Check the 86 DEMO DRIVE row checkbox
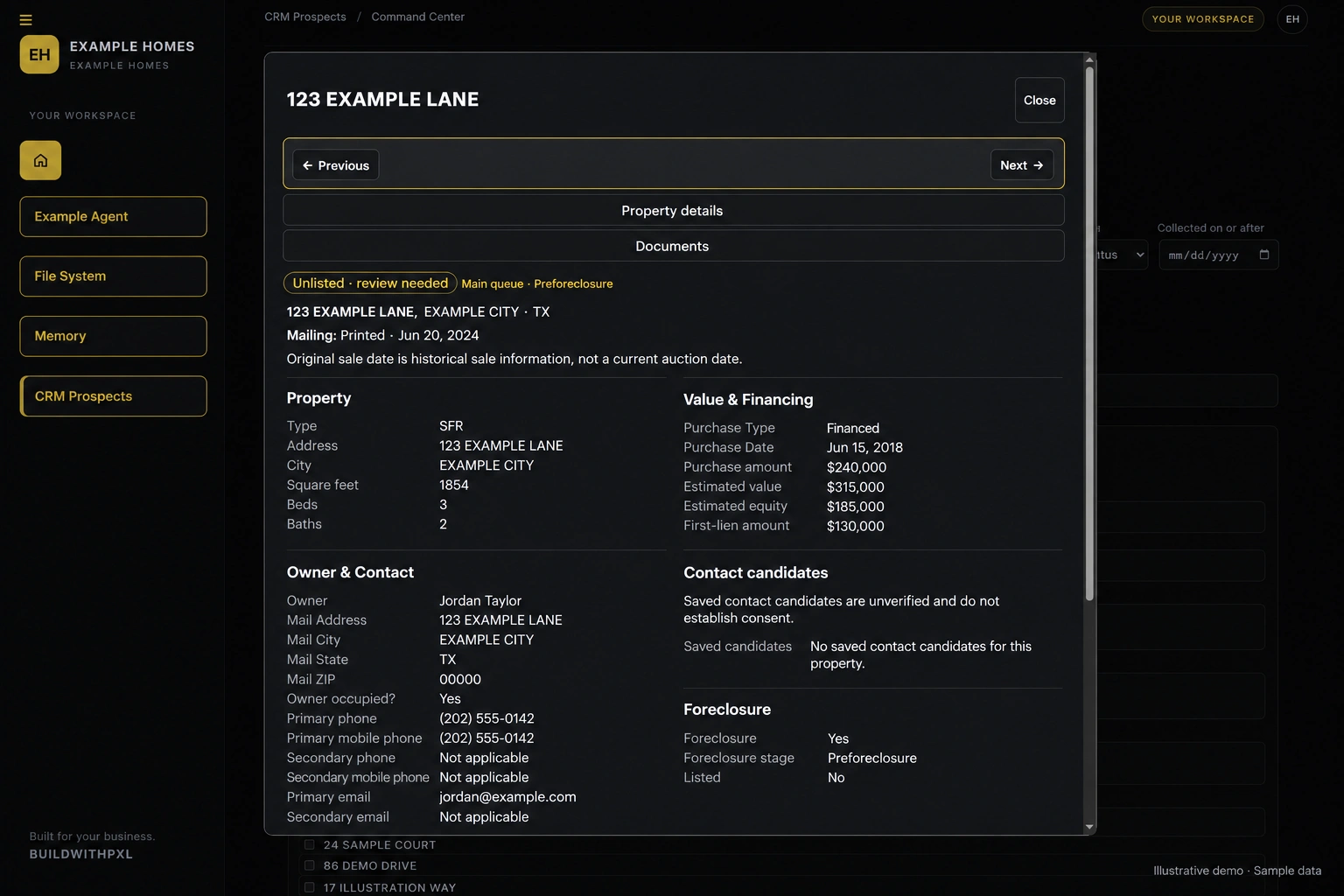 point(309,865)
